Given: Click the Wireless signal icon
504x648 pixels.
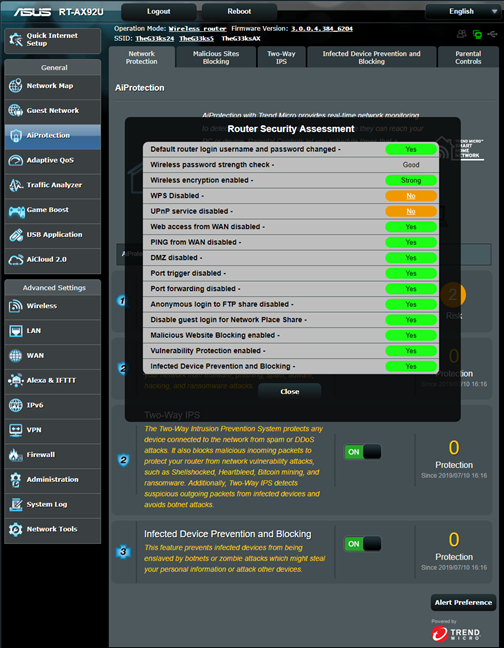Looking at the screenshot, I should [x=16, y=306].
